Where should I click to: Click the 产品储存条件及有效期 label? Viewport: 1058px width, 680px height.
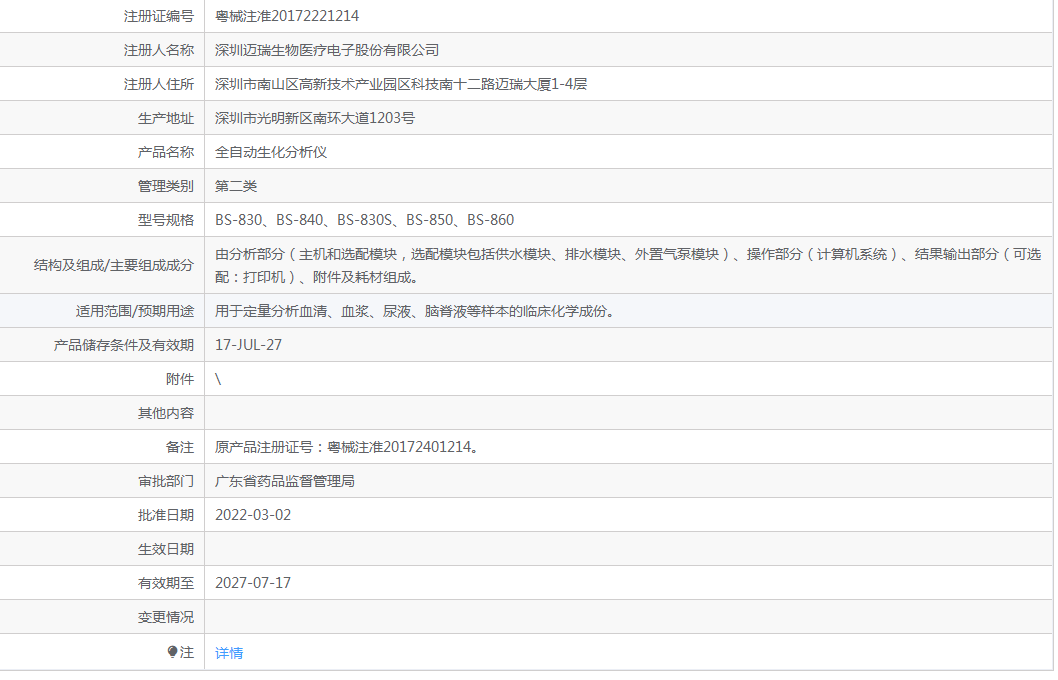pyautogui.click(x=123, y=345)
